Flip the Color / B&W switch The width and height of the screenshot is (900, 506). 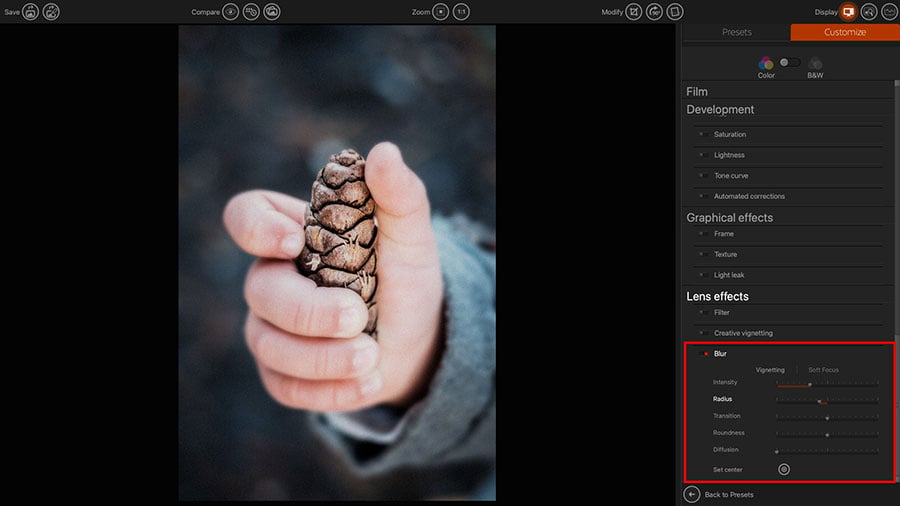coord(790,62)
